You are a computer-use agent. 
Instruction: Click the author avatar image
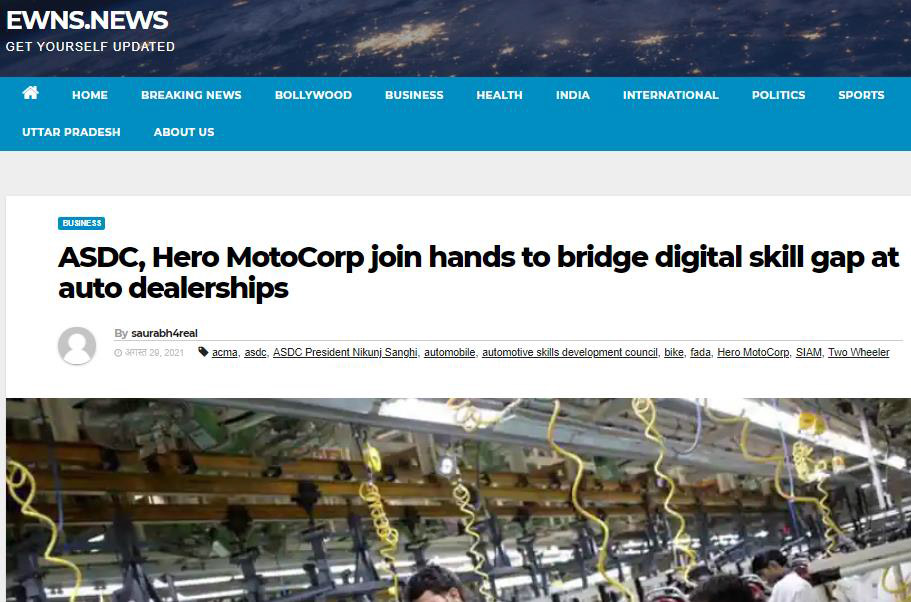pyautogui.click(x=77, y=346)
